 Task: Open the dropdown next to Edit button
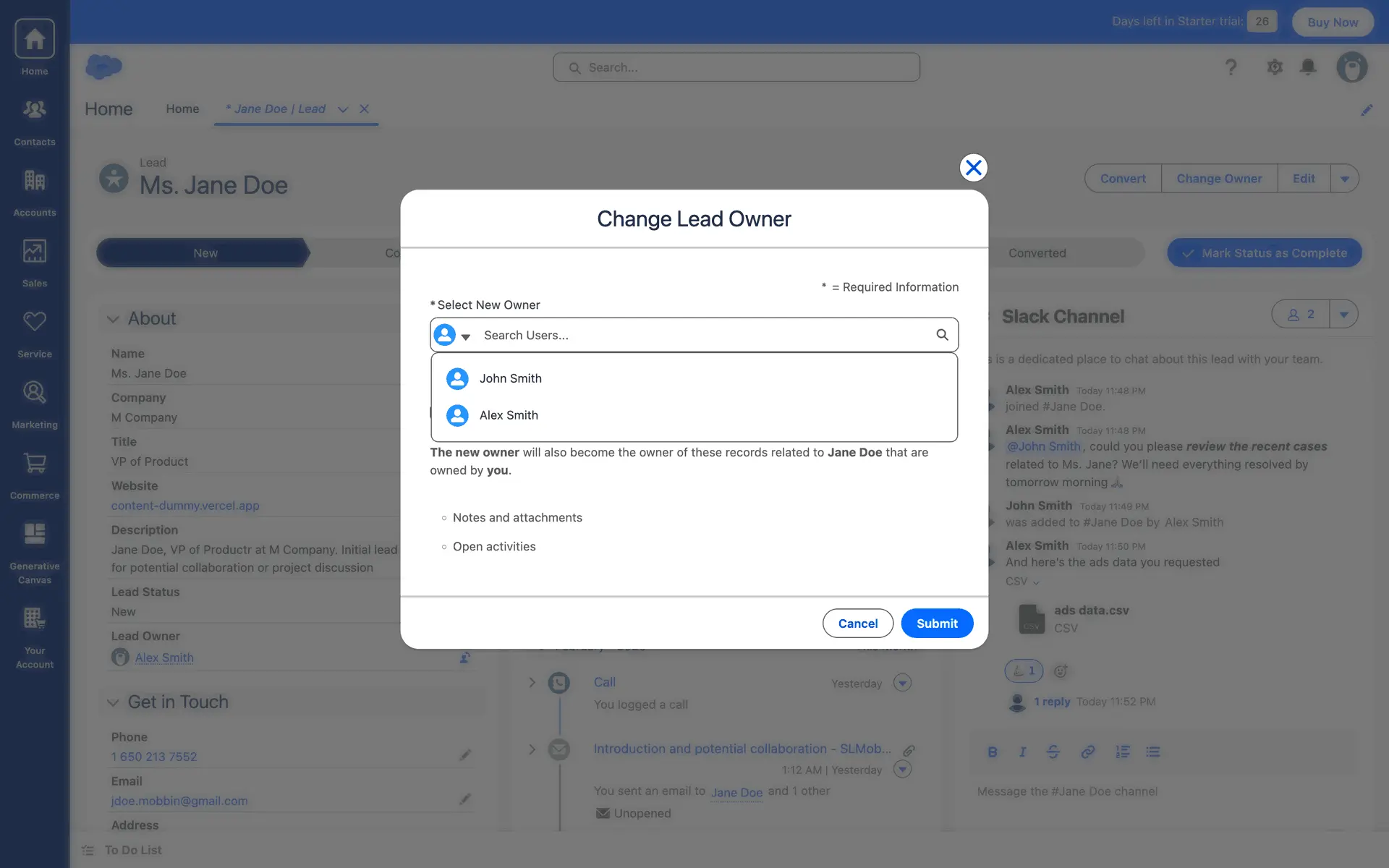tap(1344, 179)
